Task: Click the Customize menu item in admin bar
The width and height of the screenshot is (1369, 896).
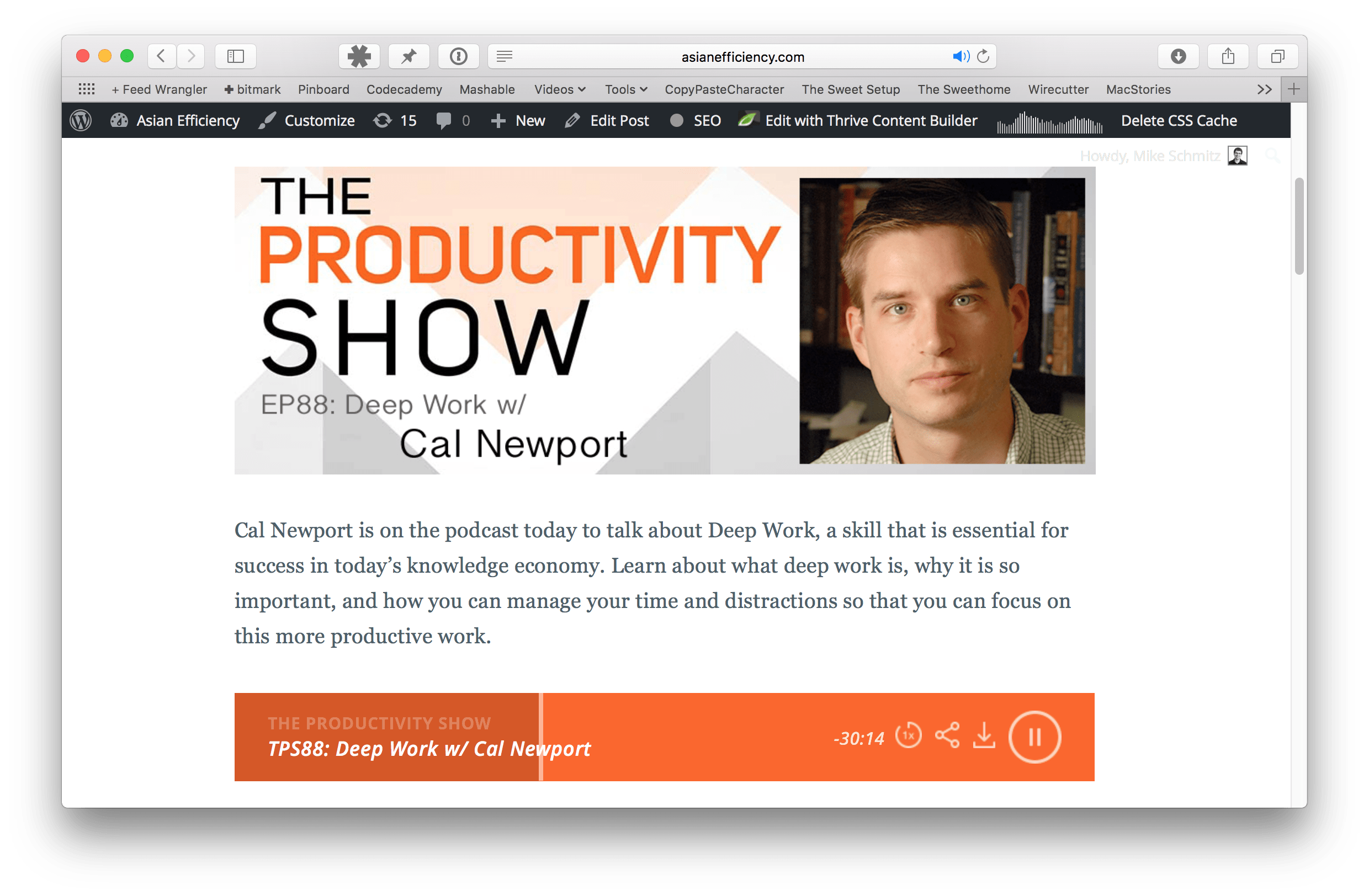Action: pyautogui.click(x=310, y=121)
